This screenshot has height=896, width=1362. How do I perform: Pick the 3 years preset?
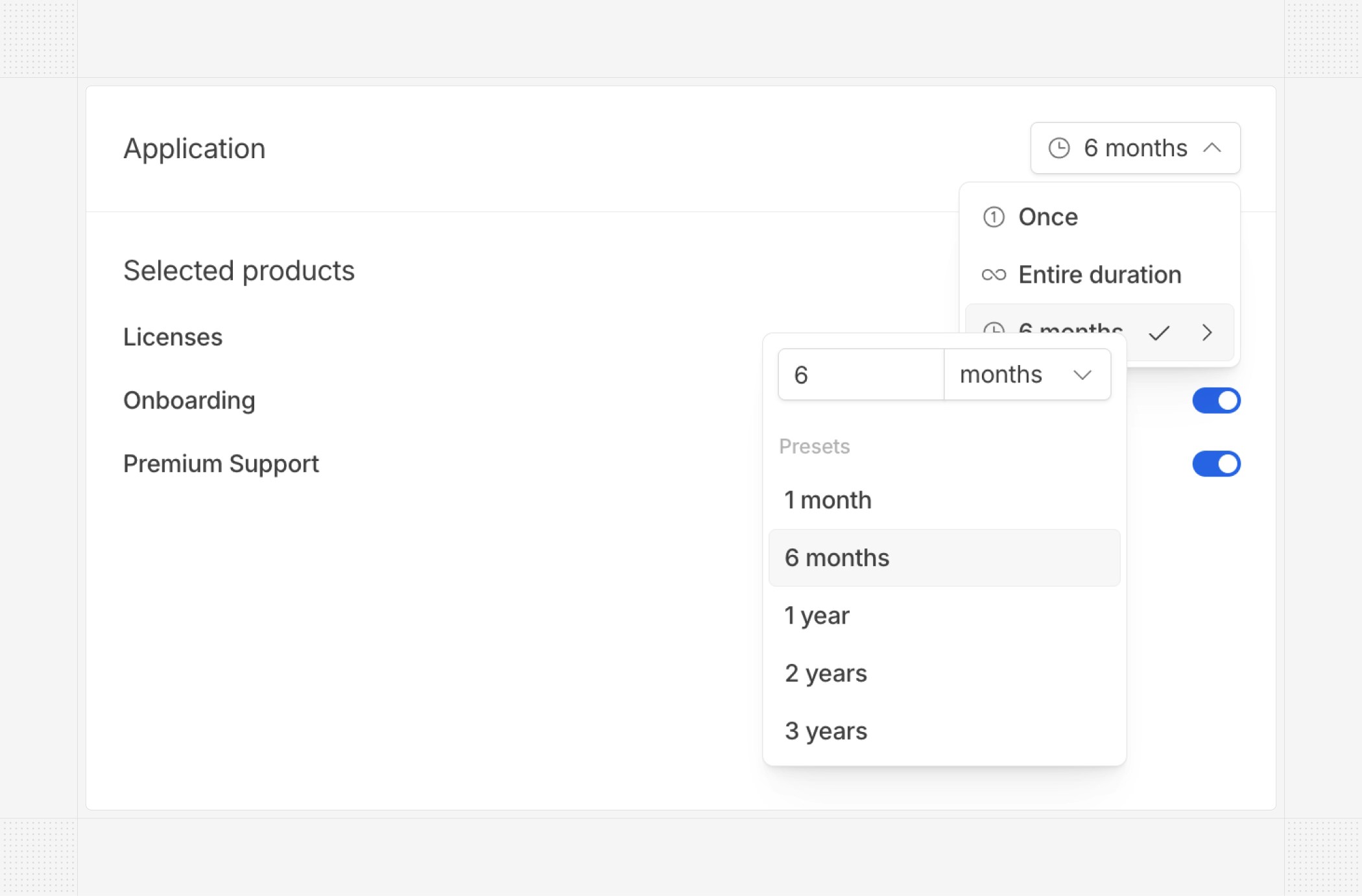[x=826, y=731]
